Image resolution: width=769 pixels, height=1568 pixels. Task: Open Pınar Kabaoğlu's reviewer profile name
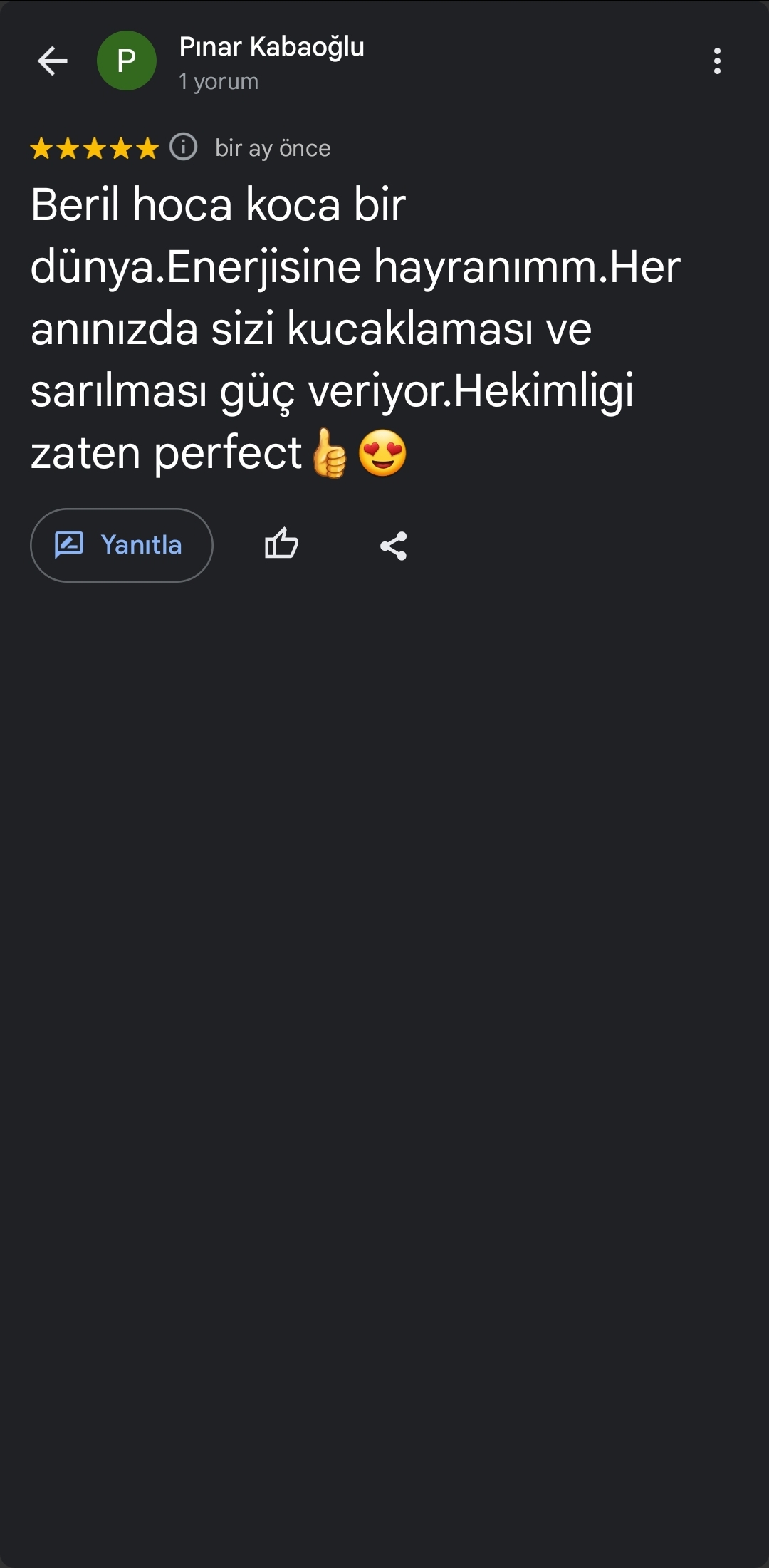point(271,47)
